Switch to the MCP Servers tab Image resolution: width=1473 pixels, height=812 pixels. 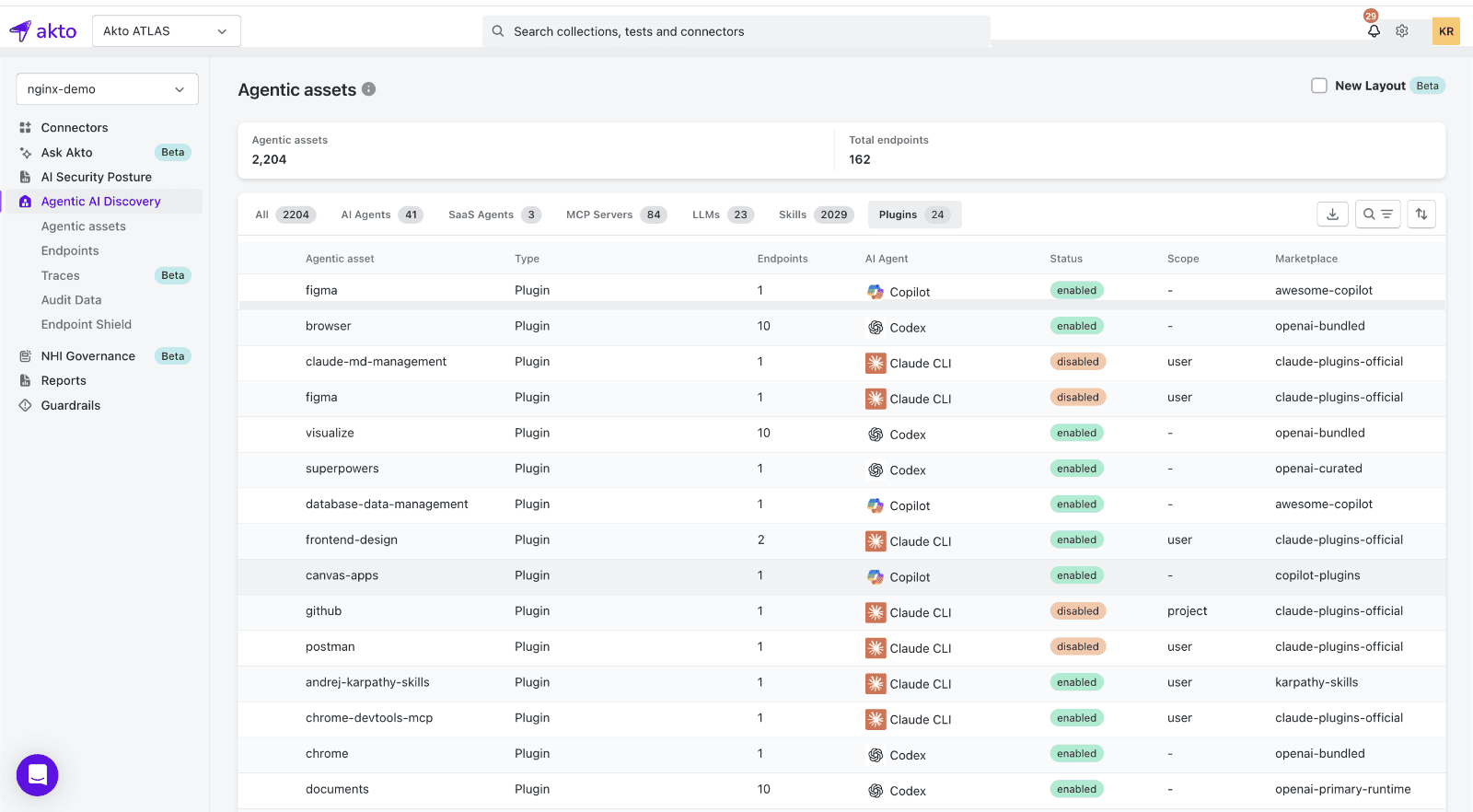[616, 215]
